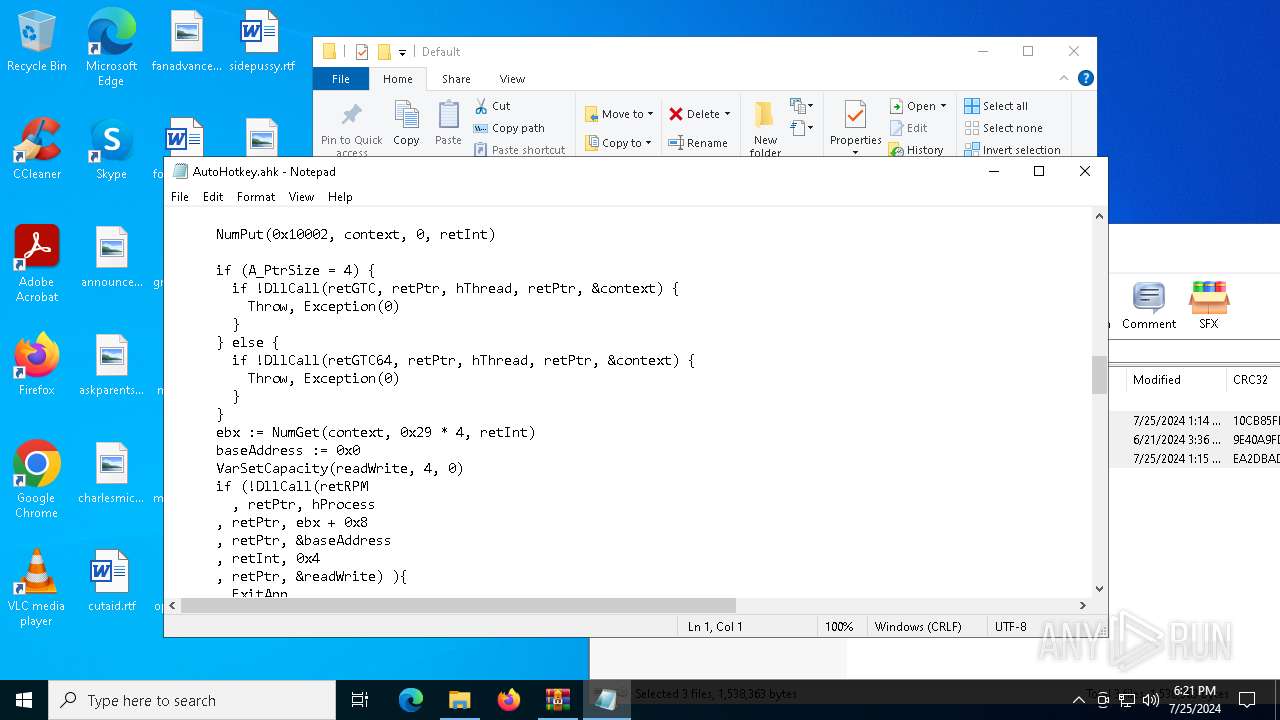Open Customize Quick Access Toolbar dropdown
The height and width of the screenshot is (720, 1280).
pyautogui.click(x=402, y=52)
